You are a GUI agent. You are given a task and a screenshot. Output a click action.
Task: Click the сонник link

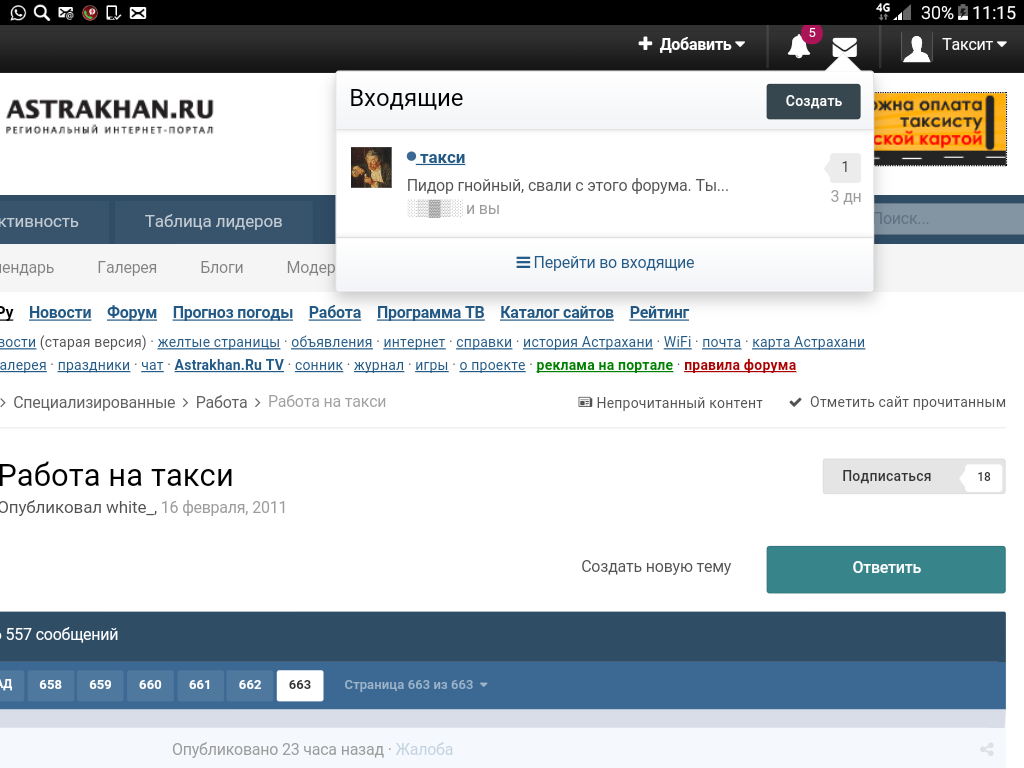[x=319, y=365]
